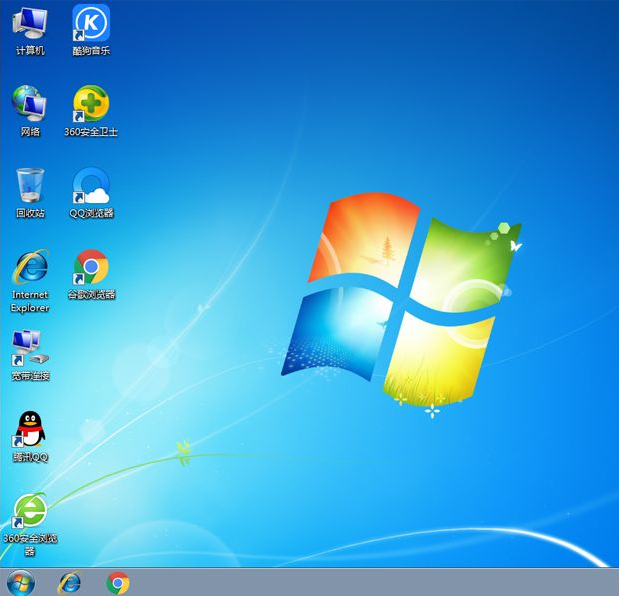Open the Windows Start menu orb

21,583
